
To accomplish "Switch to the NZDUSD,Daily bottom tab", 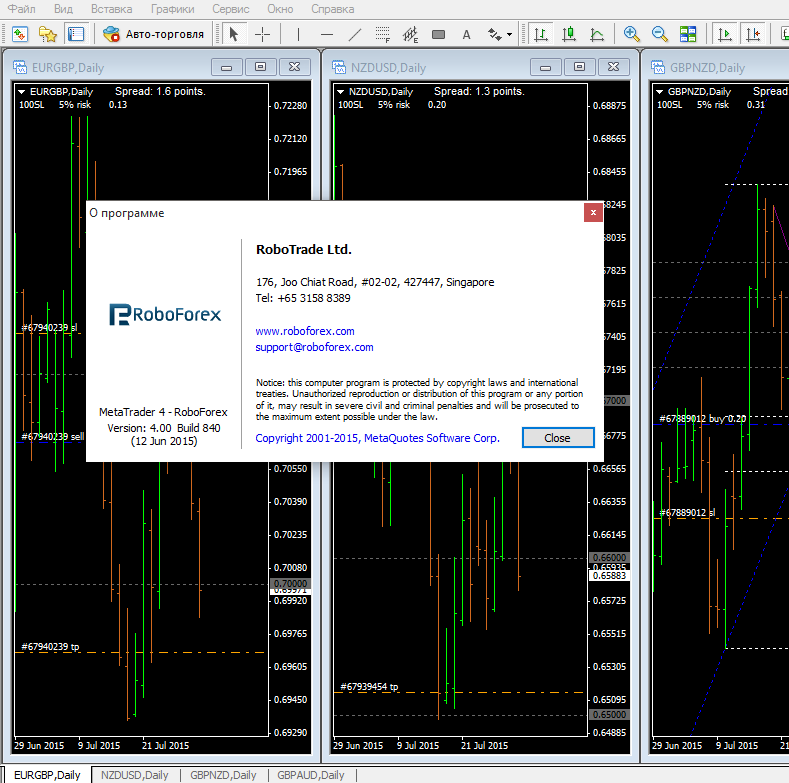I will pos(135,775).
